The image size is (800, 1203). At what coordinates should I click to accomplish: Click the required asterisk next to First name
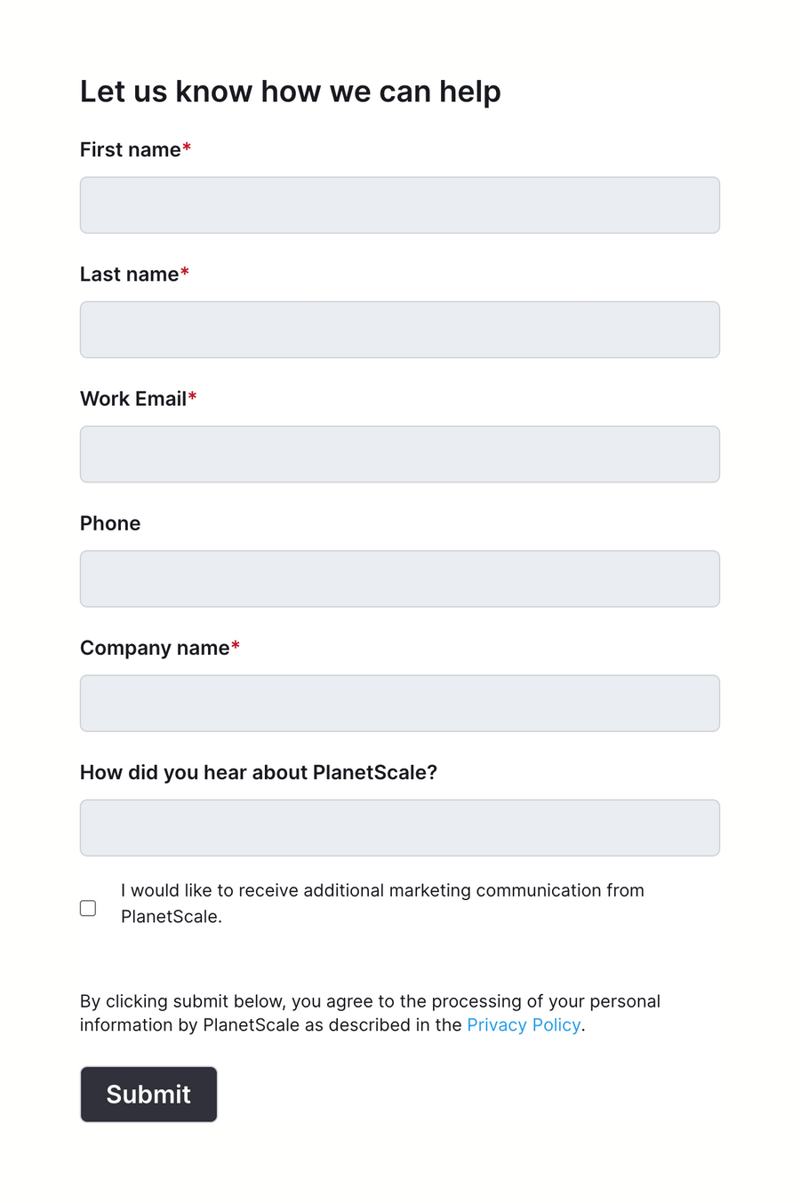(185, 149)
